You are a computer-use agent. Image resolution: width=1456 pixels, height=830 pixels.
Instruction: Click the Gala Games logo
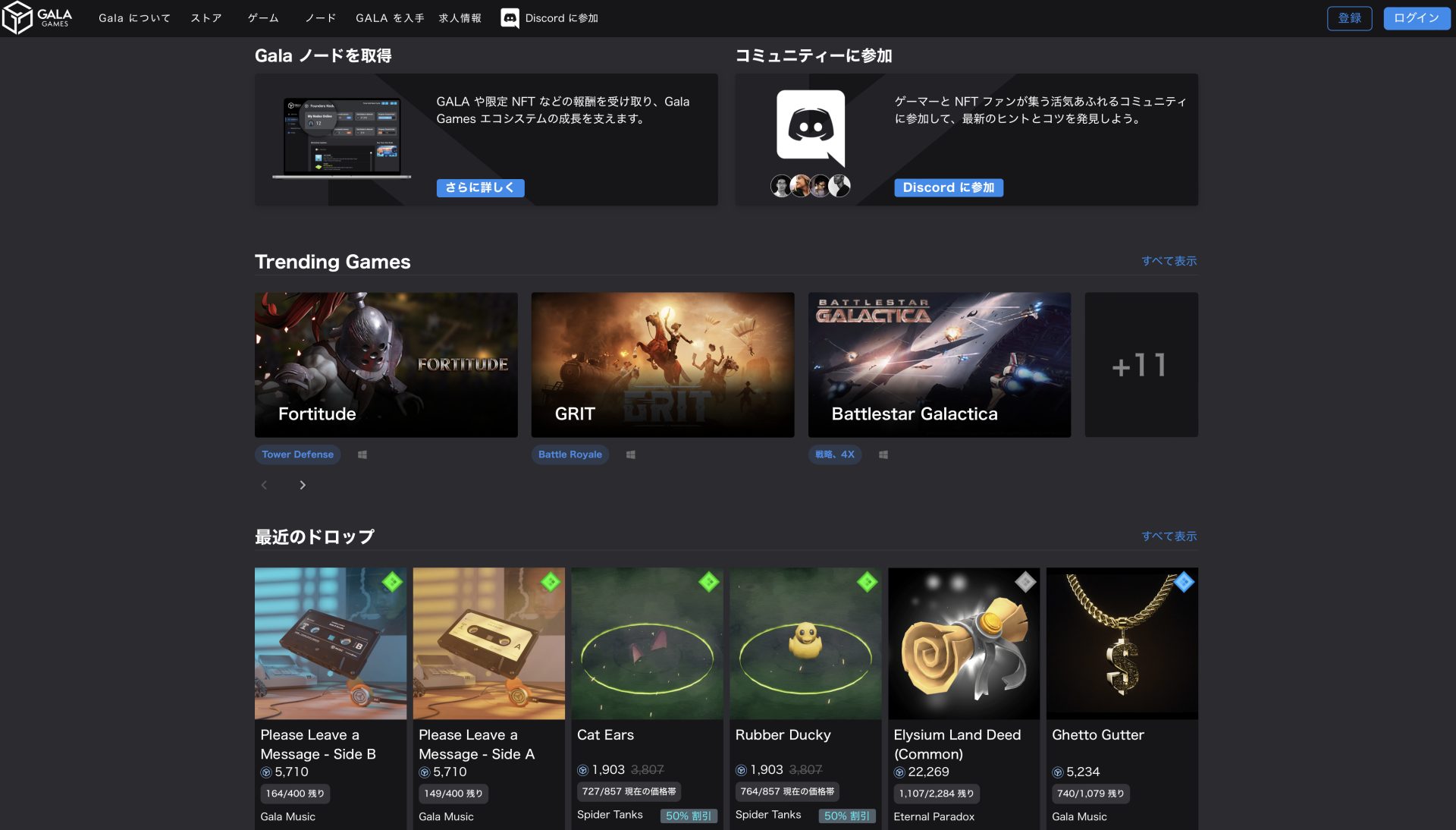(x=36, y=17)
